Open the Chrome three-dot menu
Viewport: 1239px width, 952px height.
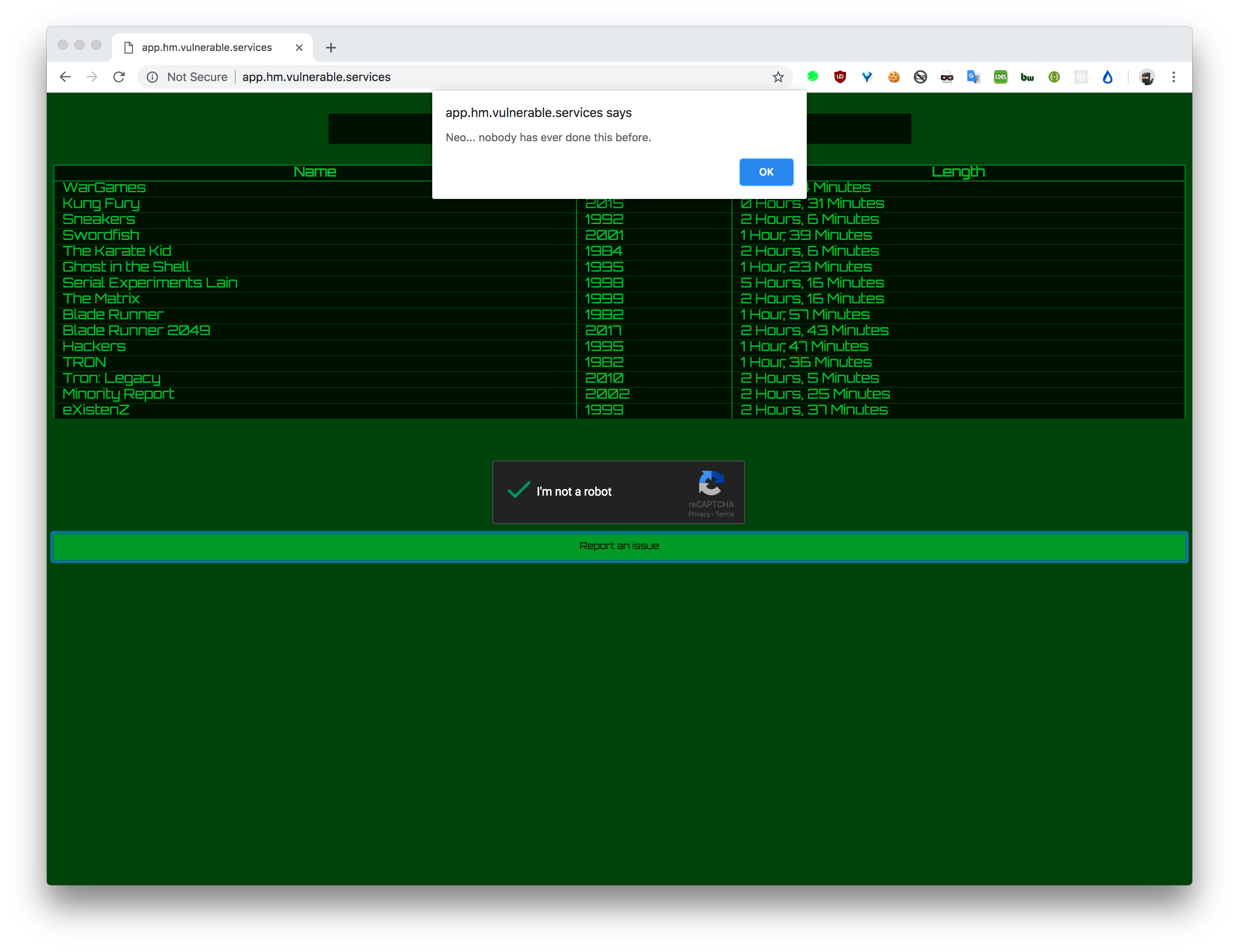click(x=1174, y=77)
